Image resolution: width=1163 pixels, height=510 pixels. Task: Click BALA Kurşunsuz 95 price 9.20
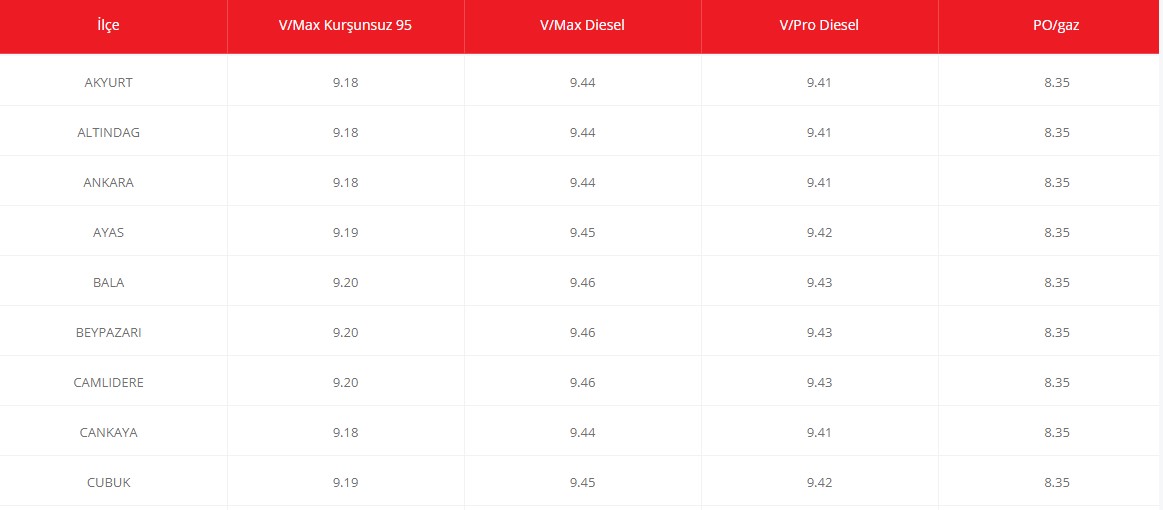[346, 282]
